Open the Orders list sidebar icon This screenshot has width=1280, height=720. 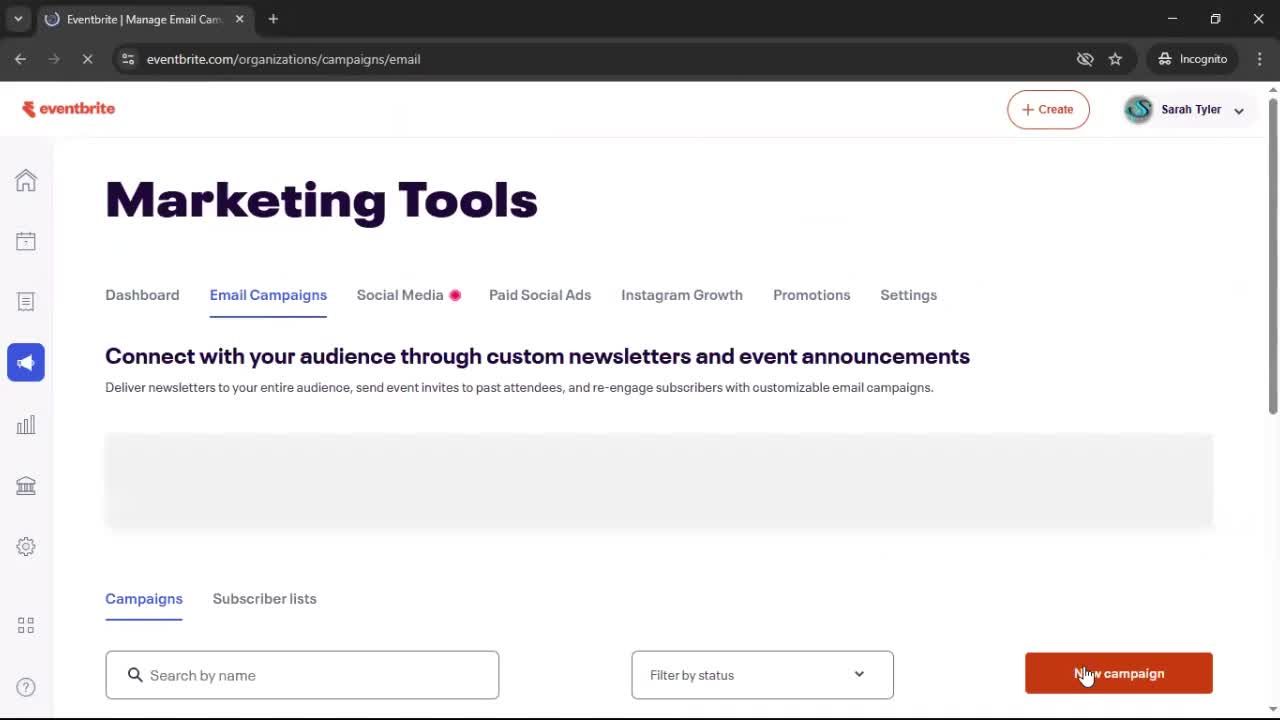tap(26, 301)
